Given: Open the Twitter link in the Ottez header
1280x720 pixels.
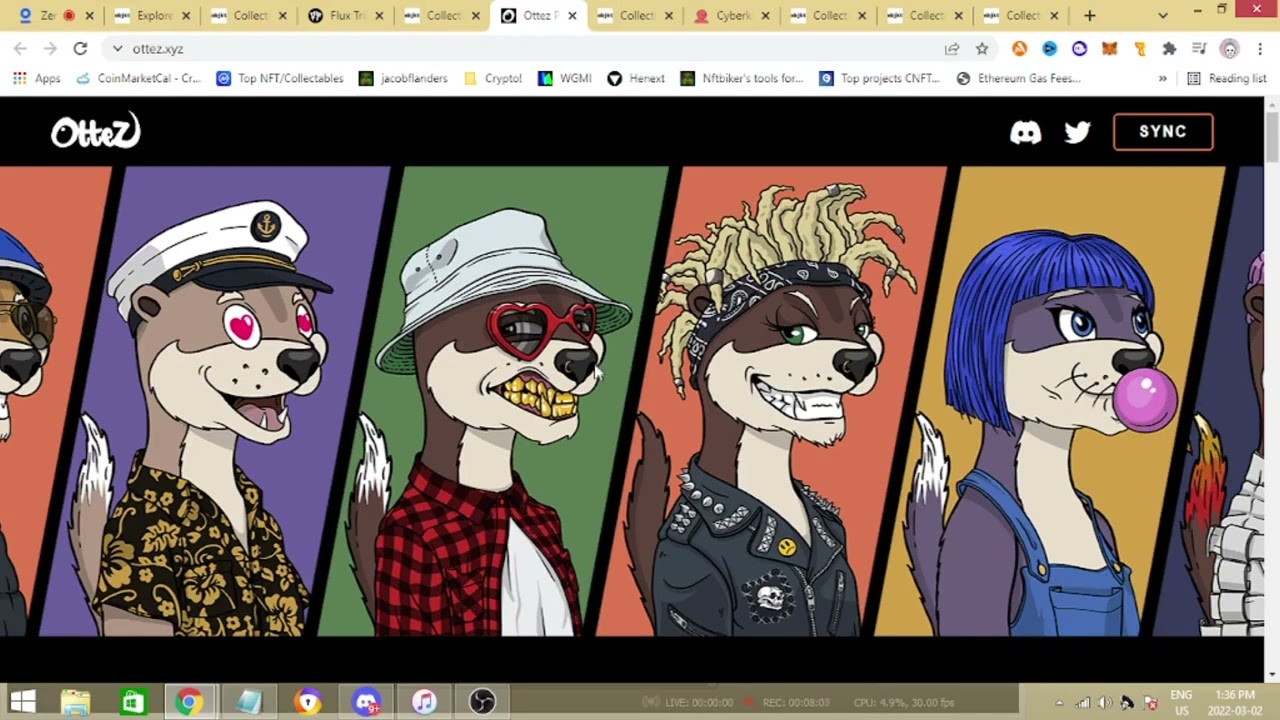Looking at the screenshot, I should [1077, 132].
